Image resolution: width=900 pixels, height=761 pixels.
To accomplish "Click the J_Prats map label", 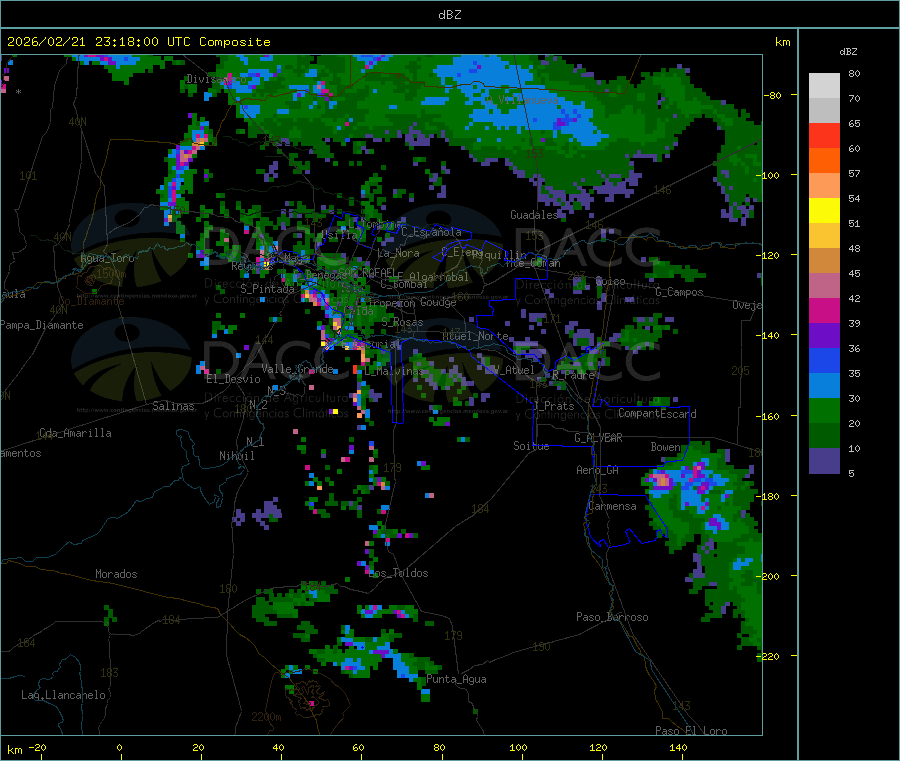I will click(553, 406).
